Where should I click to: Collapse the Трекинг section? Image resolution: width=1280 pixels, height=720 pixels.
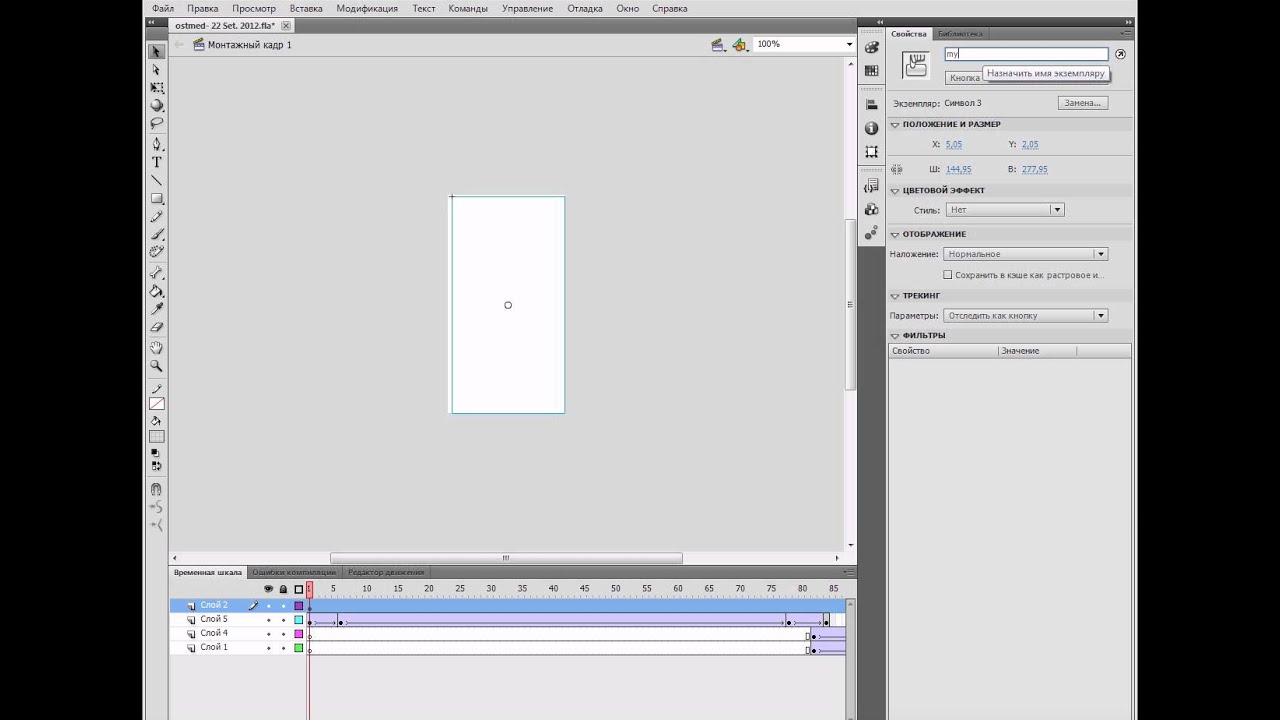[895, 296]
